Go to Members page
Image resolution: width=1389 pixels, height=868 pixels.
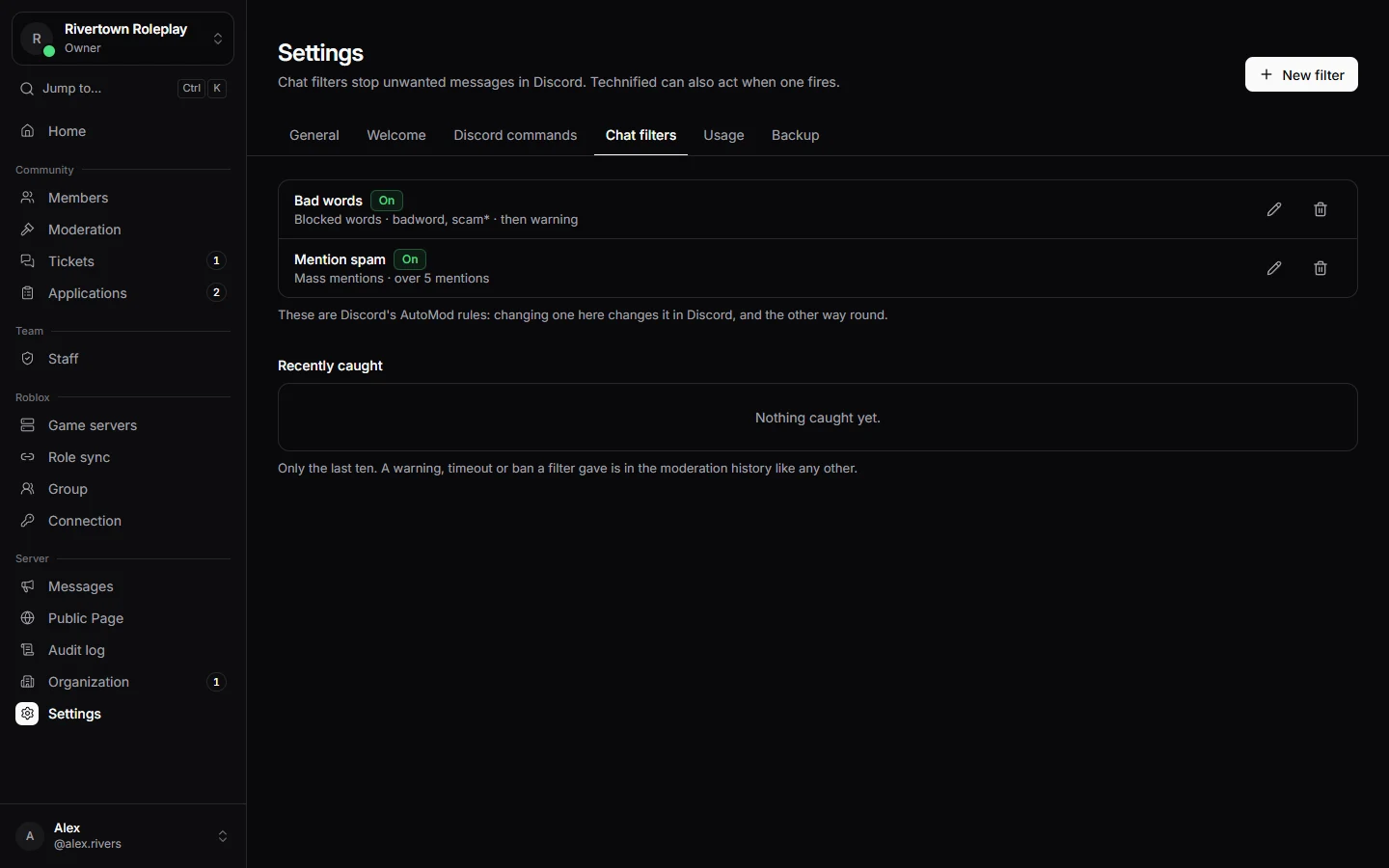coord(123,198)
